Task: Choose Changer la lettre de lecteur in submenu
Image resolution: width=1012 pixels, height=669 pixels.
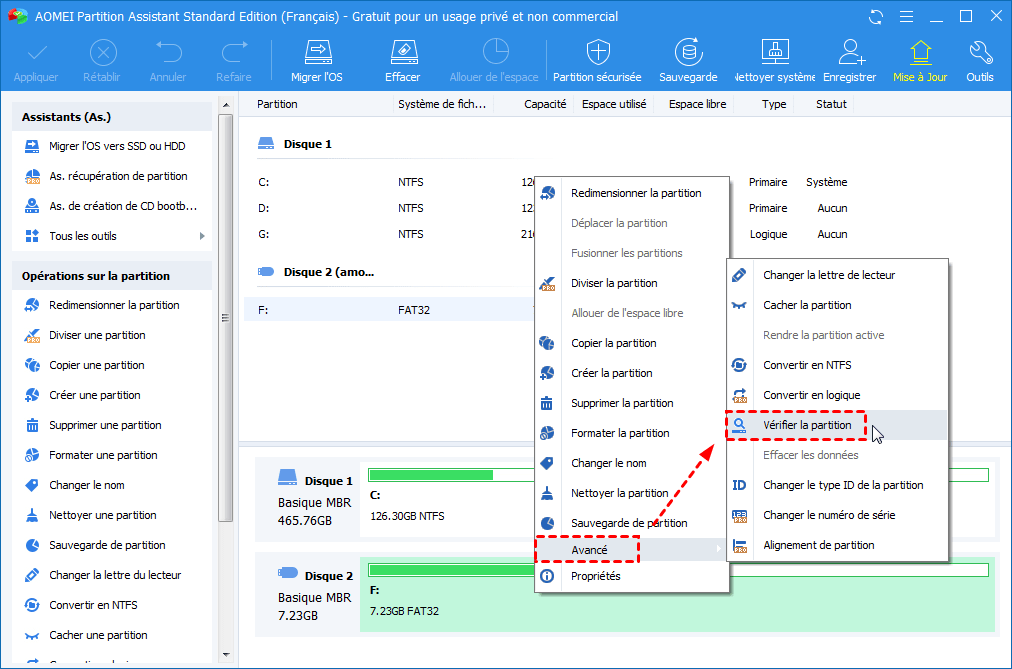Action: pos(837,275)
